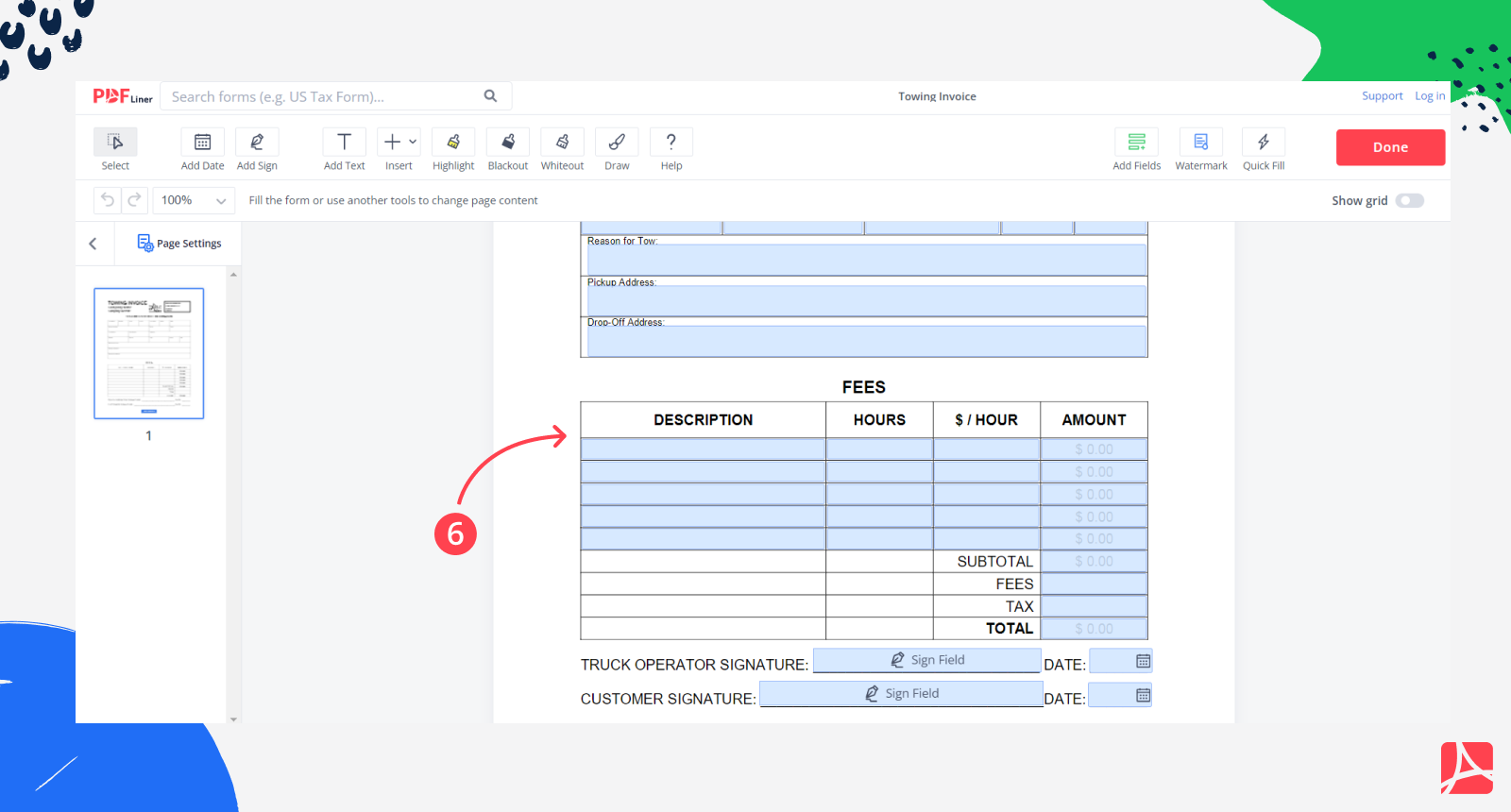
Task: Click the last Description row field
Action: (704, 539)
